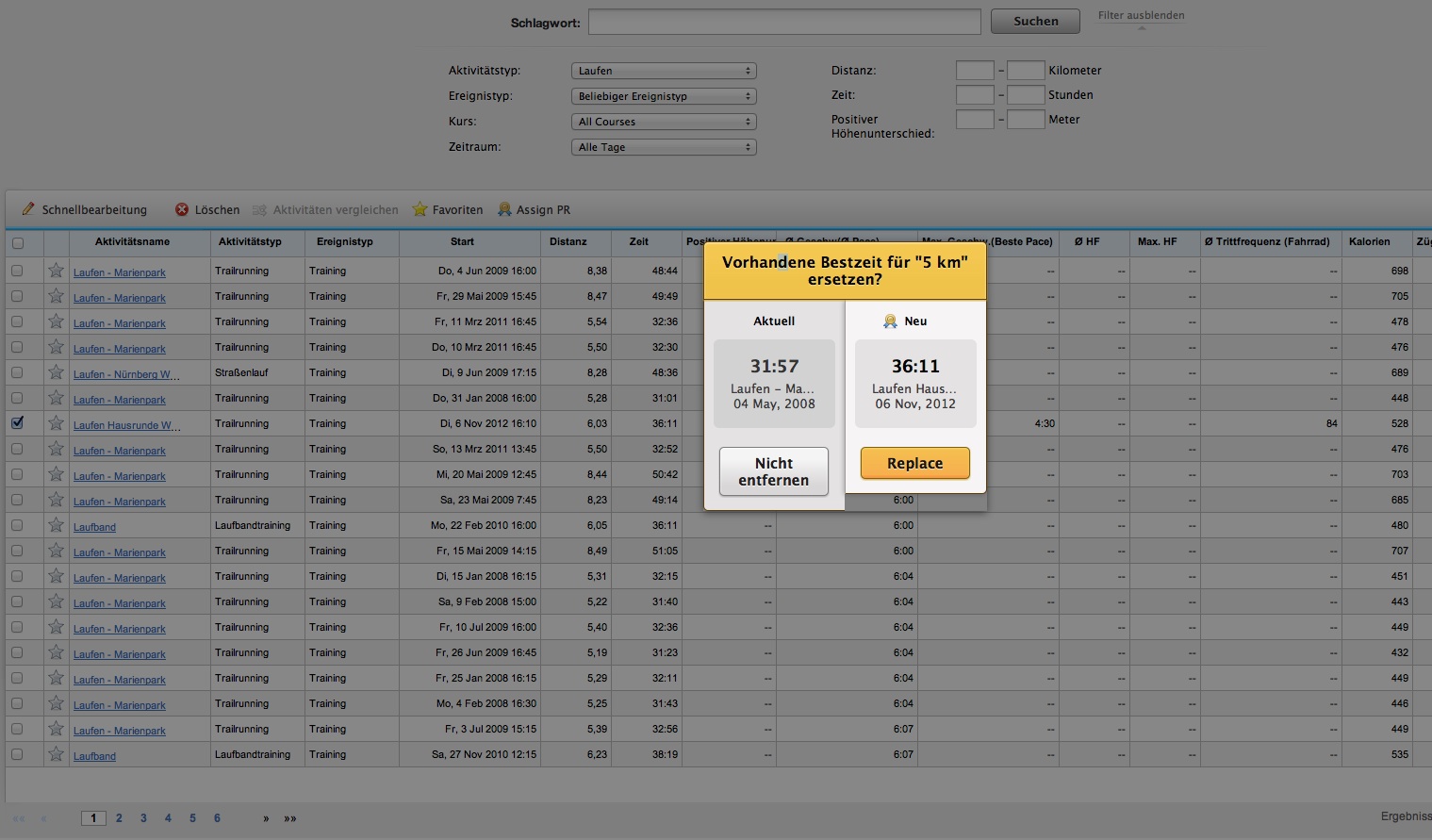Sort table by Distanz column header

pos(568,242)
